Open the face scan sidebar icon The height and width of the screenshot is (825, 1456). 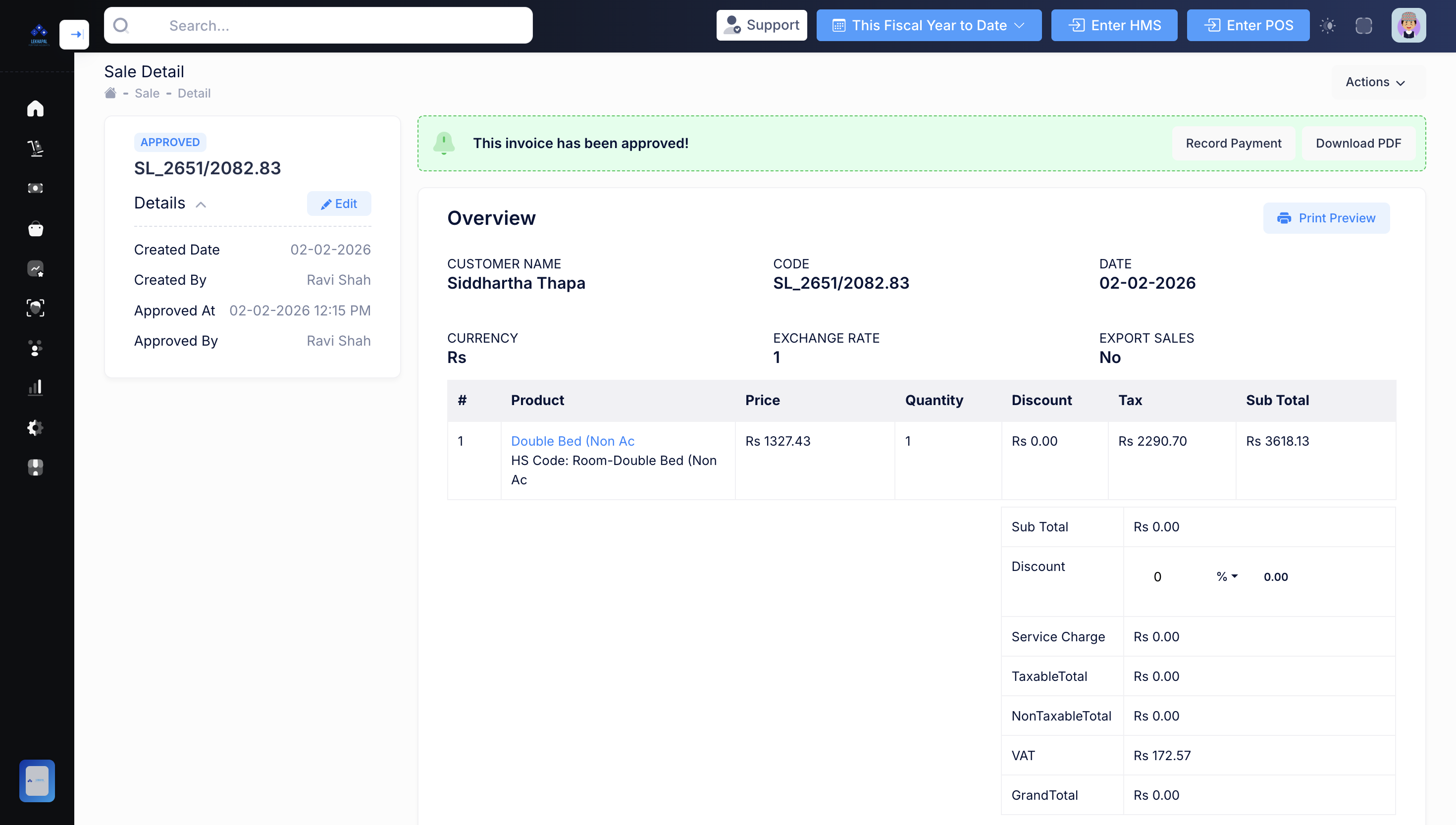[35, 308]
